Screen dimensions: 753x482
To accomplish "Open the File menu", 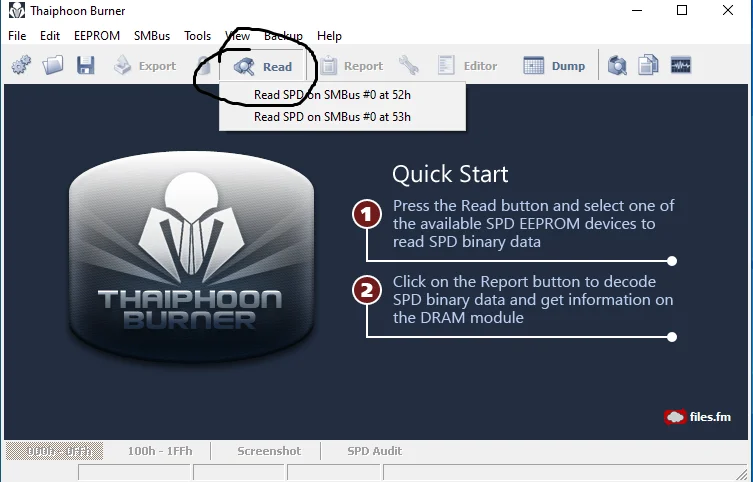I will (x=17, y=36).
